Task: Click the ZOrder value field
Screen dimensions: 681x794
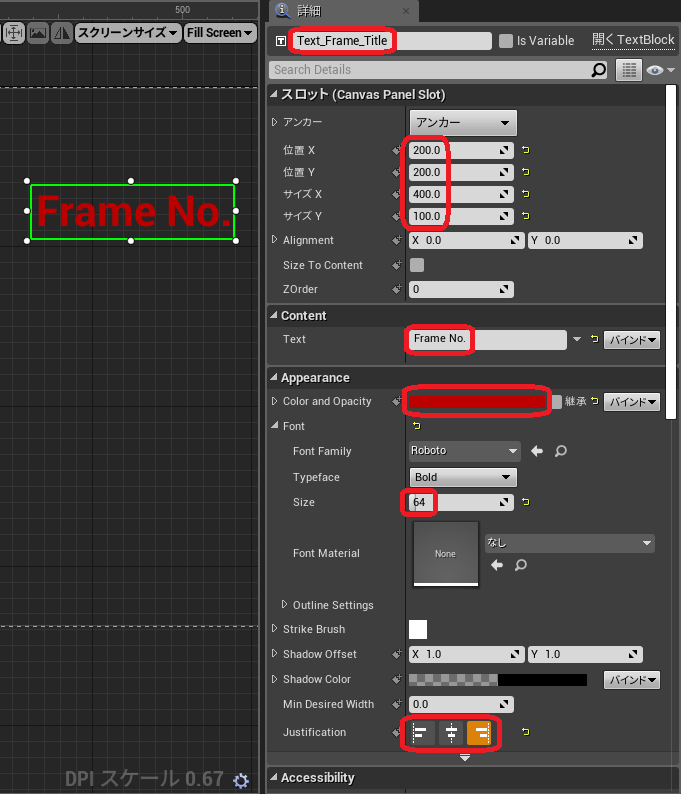Action: (461, 290)
